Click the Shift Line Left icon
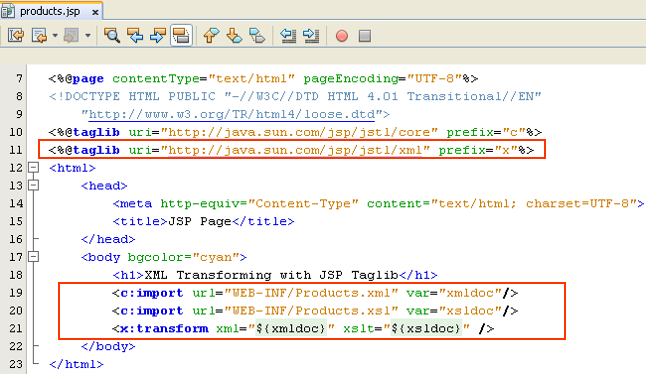646x374 pixels. 288,36
